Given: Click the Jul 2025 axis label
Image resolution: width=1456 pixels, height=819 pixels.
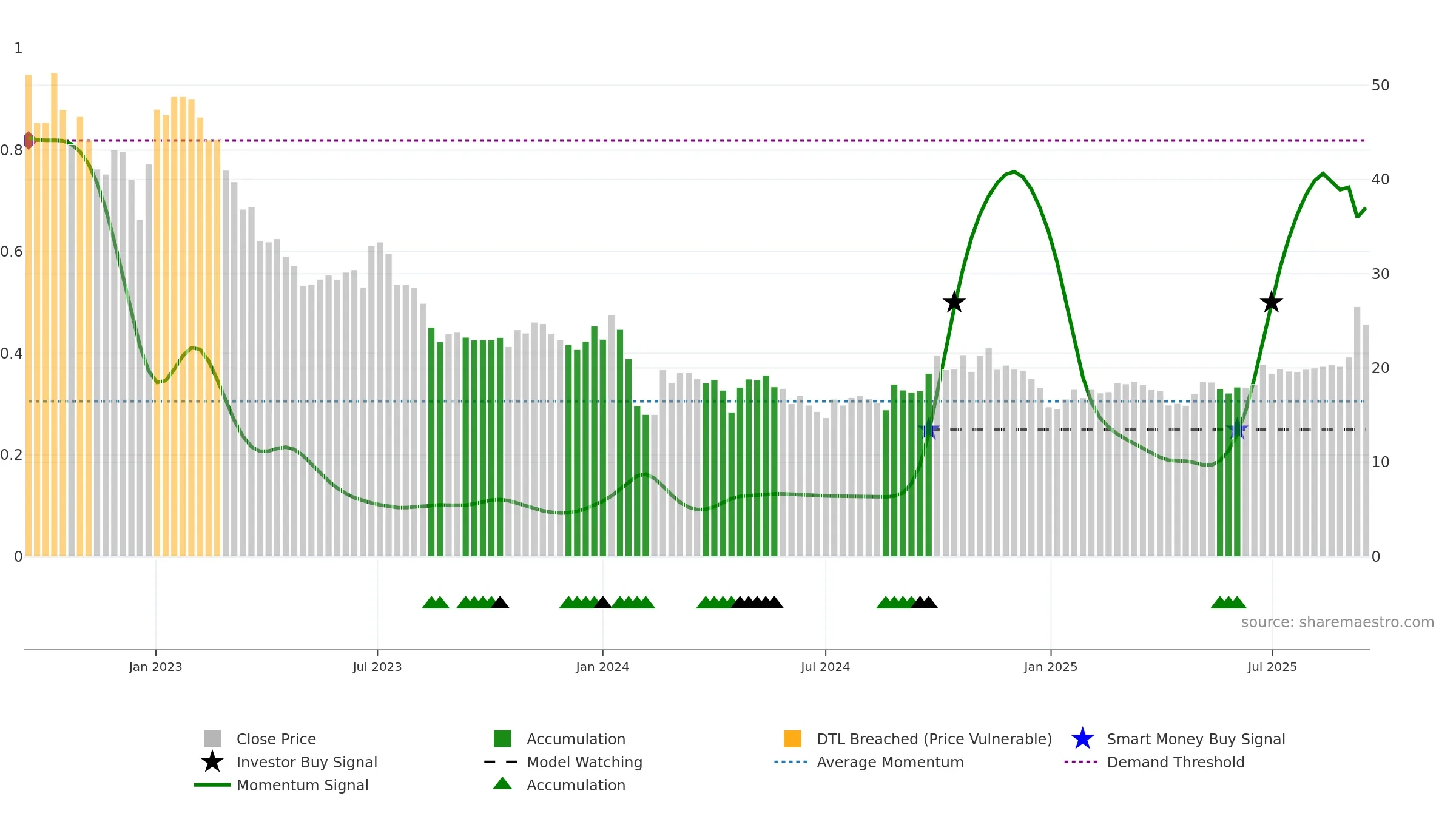Looking at the screenshot, I should point(1272,667).
